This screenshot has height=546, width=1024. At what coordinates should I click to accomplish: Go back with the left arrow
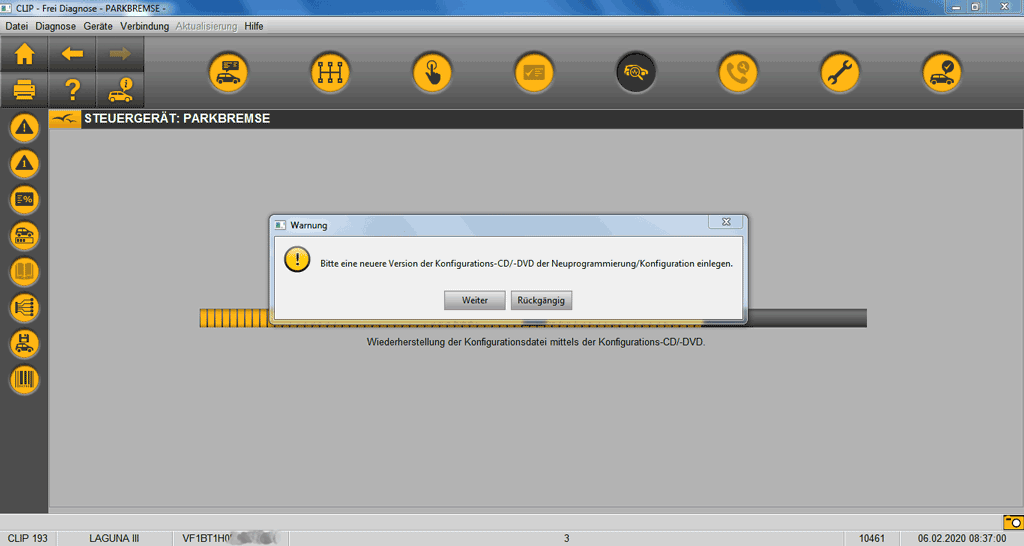(x=72, y=54)
